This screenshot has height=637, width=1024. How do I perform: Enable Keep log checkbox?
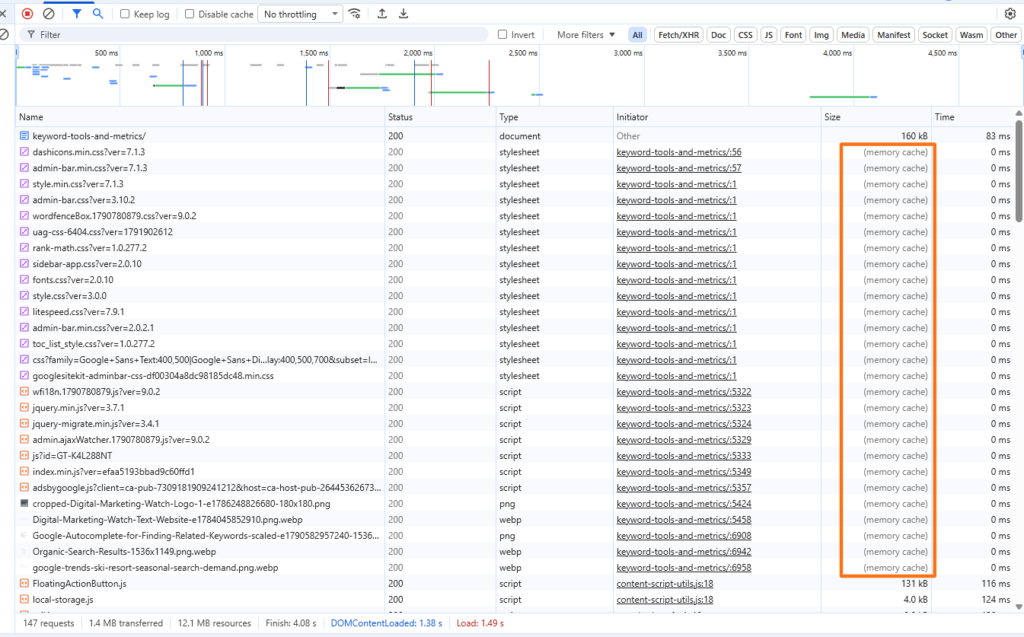pos(125,14)
